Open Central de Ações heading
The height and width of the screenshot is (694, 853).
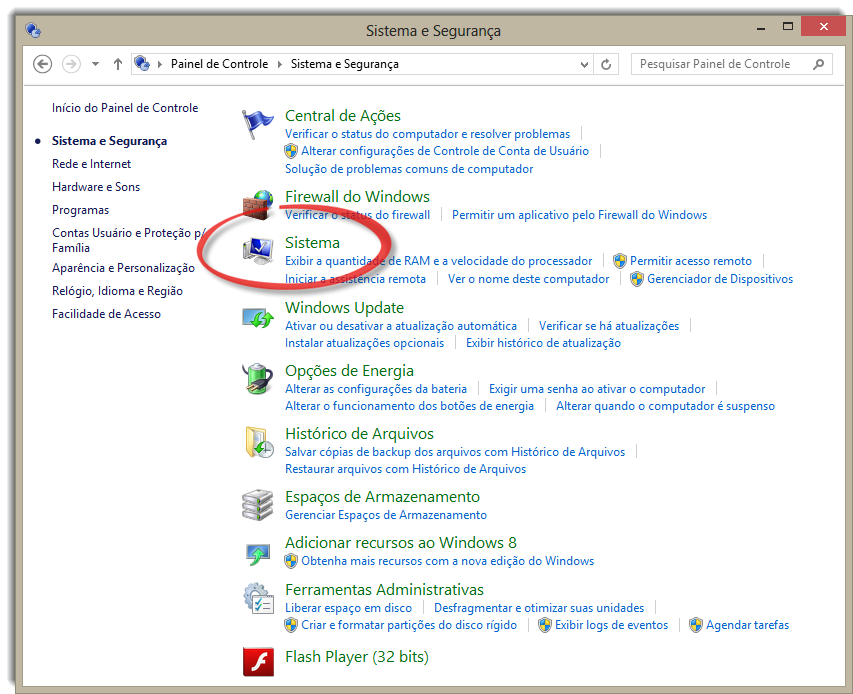coord(343,116)
